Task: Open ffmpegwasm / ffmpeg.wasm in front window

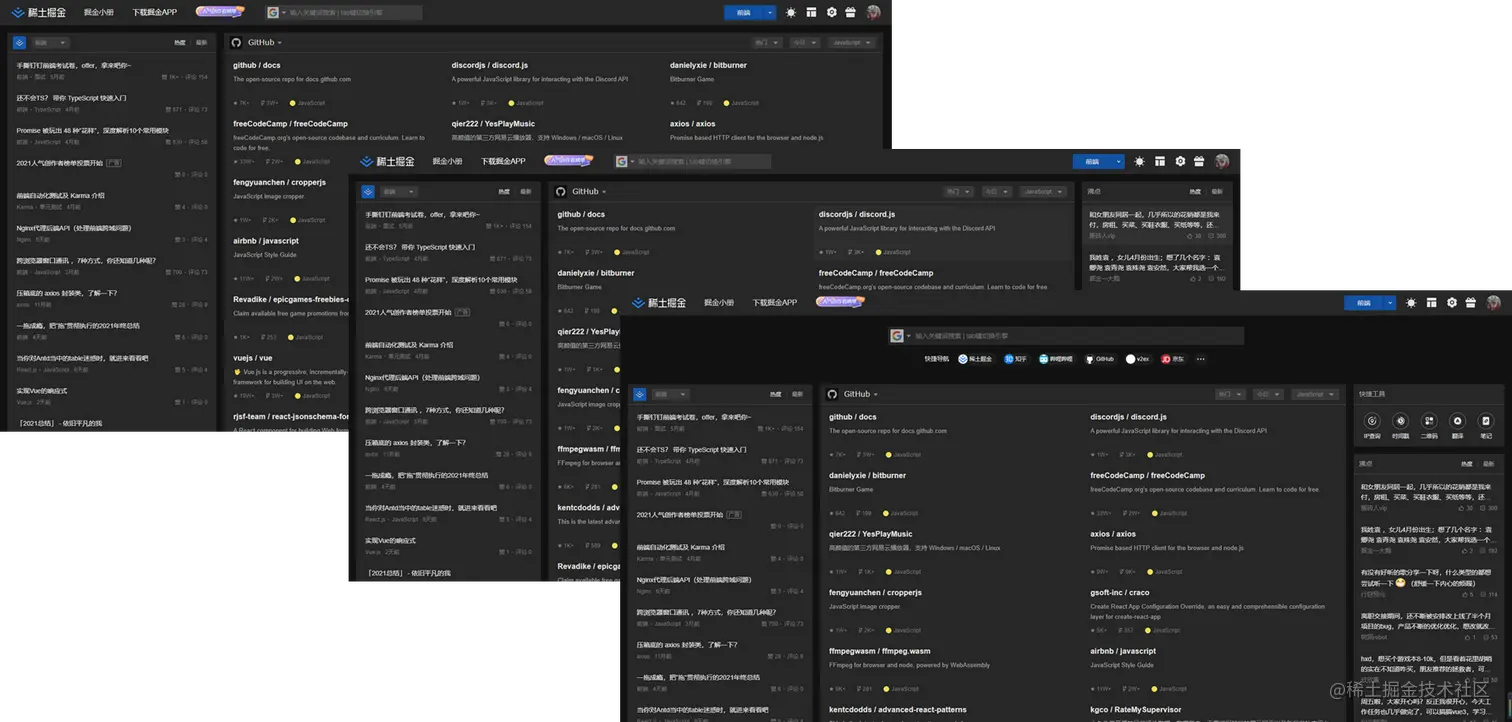Action: [880, 651]
